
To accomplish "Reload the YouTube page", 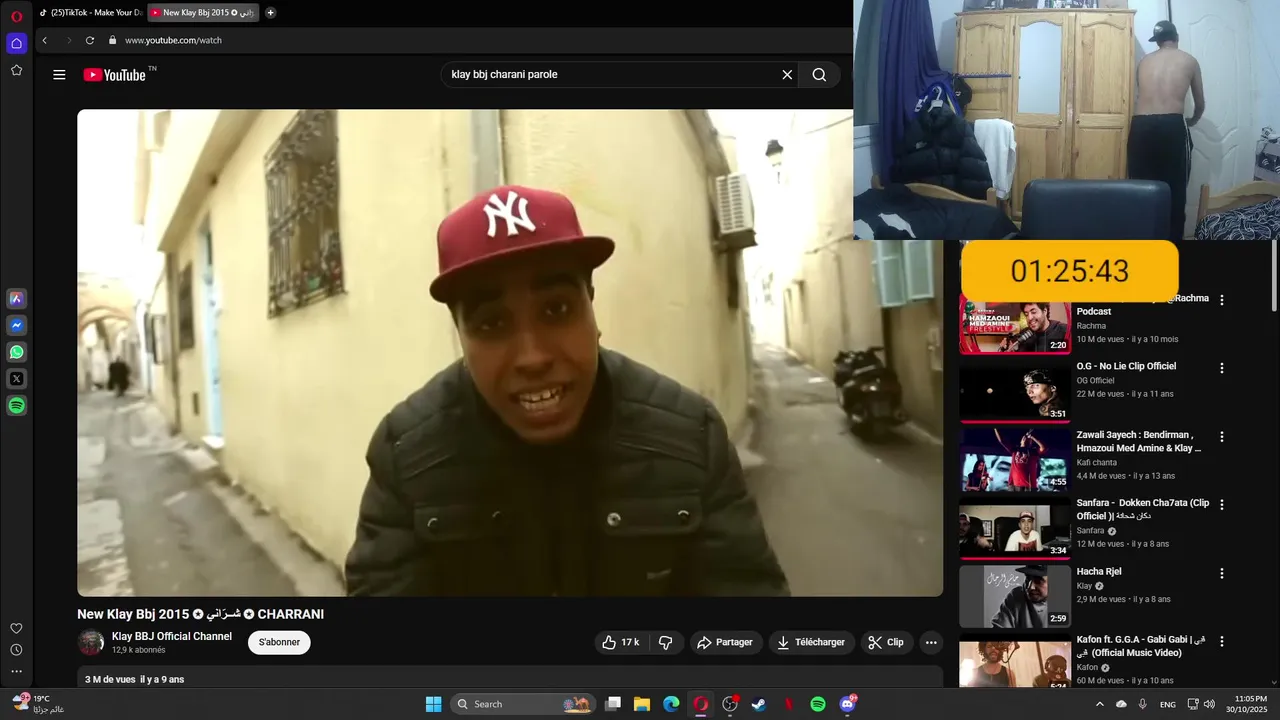I will pyautogui.click(x=90, y=40).
